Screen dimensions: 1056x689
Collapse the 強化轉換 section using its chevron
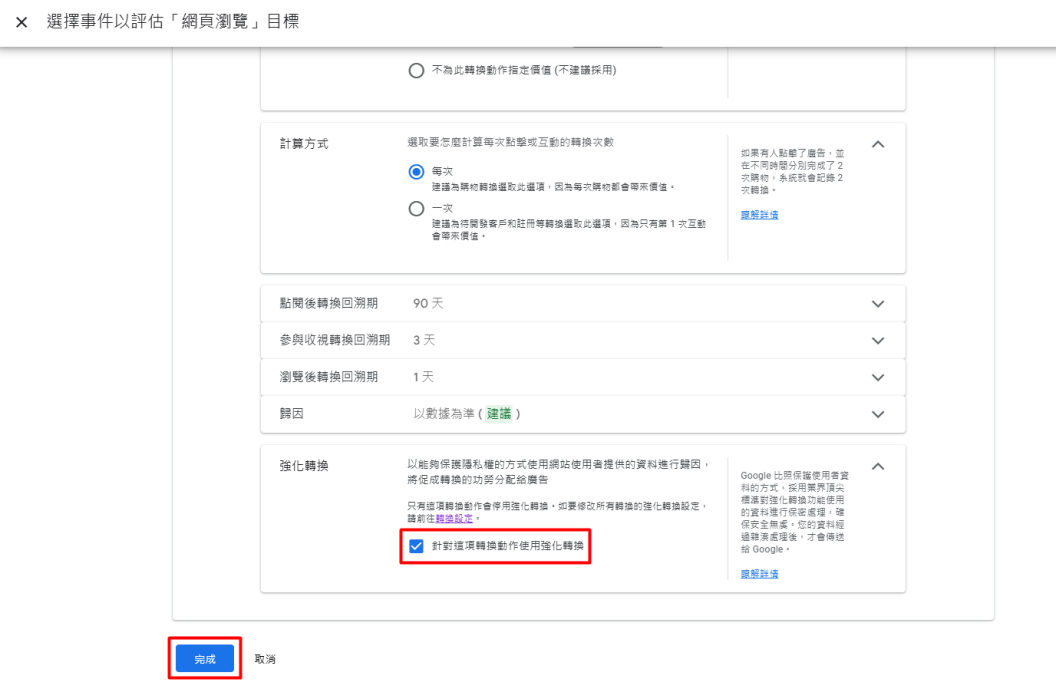[x=878, y=467]
